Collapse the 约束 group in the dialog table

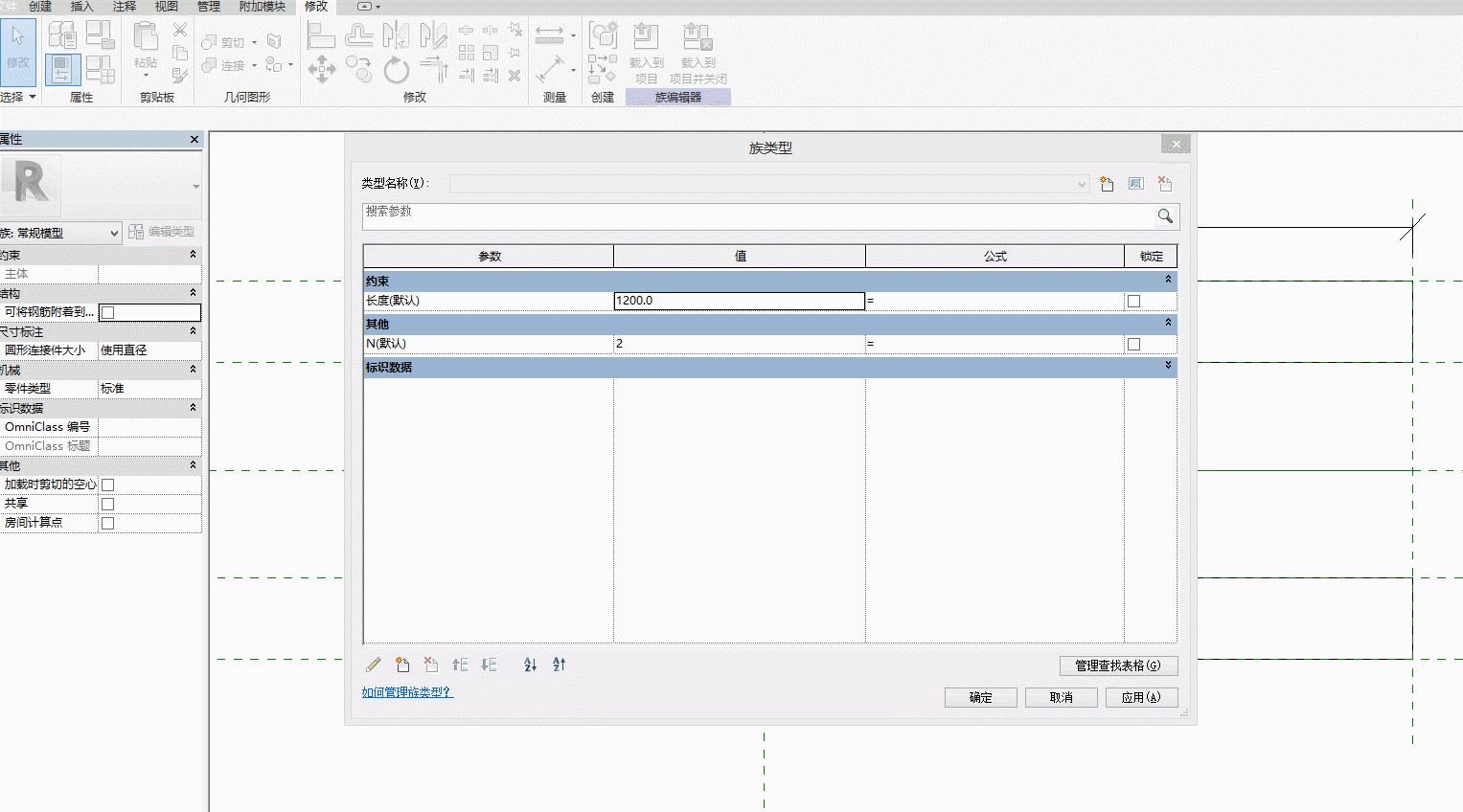click(1168, 280)
